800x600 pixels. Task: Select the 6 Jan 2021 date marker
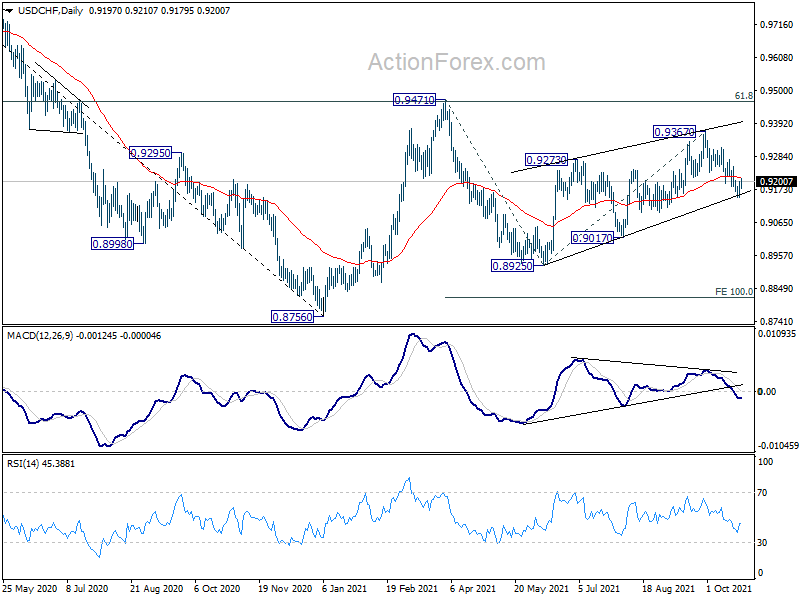tap(344, 588)
